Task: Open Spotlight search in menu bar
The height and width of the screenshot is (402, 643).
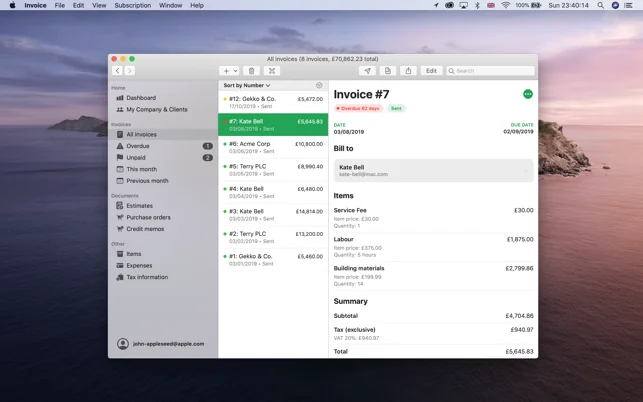Action: pos(600,5)
